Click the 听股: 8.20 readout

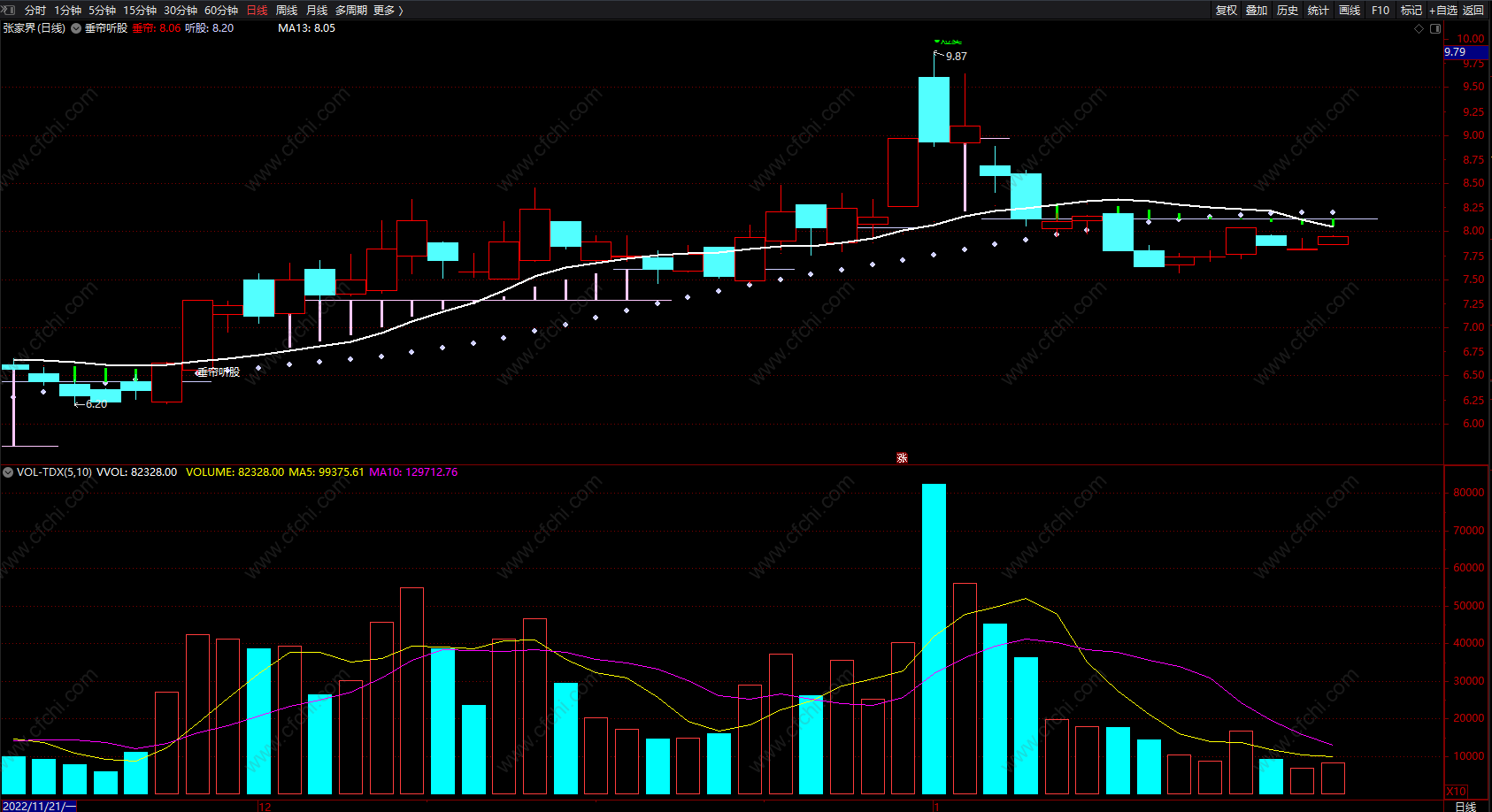(x=210, y=28)
